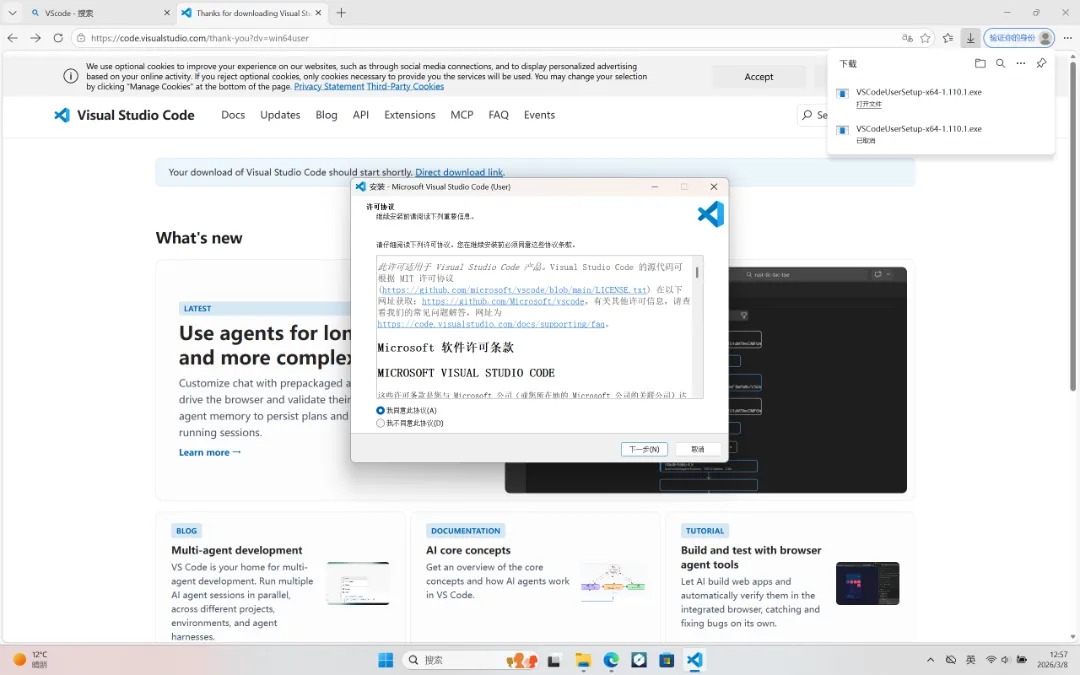The height and width of the screenshot is (675, 1080).
Task: Click the verify identity profile button
Action: pos(1019,38)
